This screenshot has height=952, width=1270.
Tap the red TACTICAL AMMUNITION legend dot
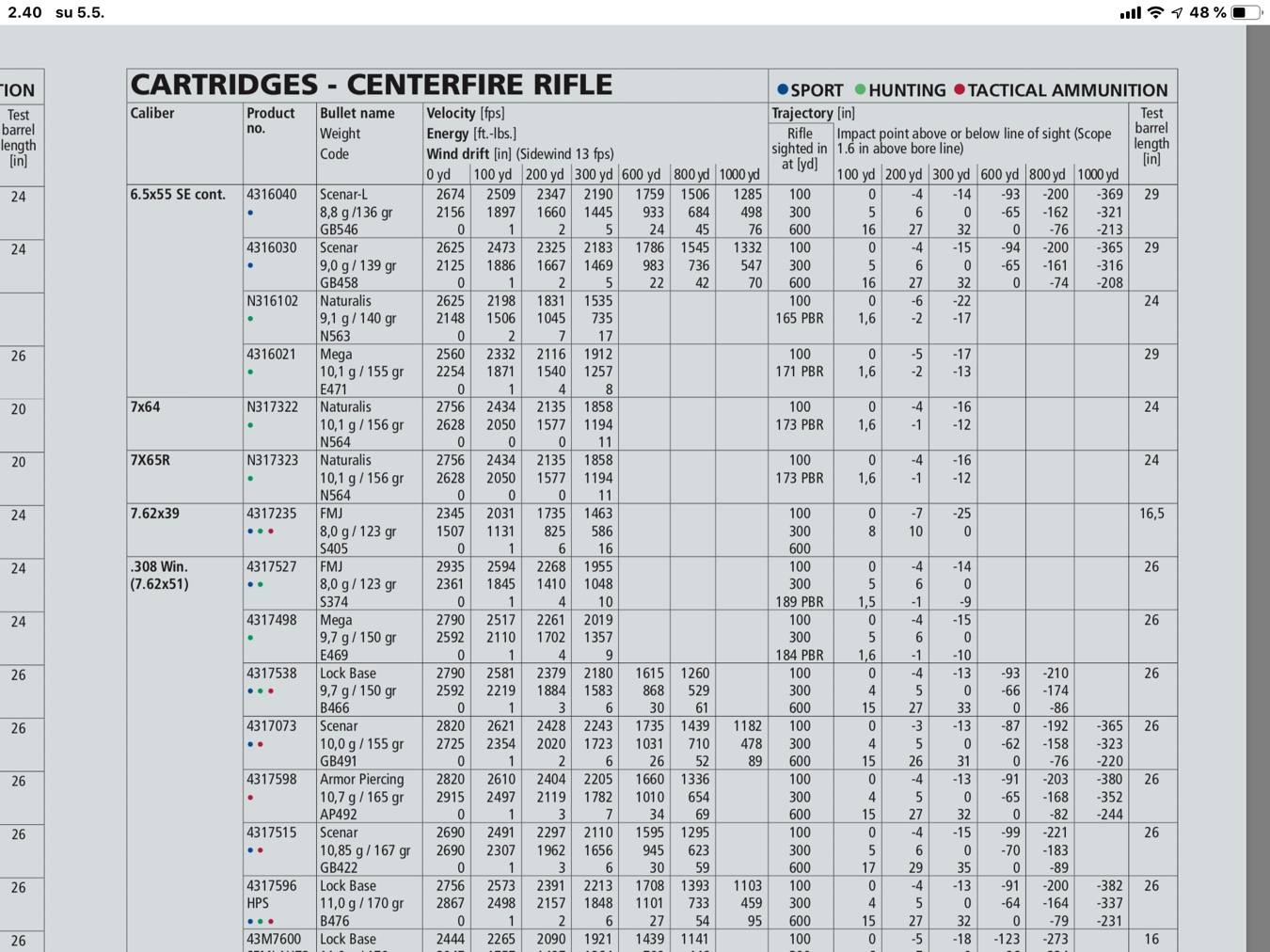click(x=960, y=89)
